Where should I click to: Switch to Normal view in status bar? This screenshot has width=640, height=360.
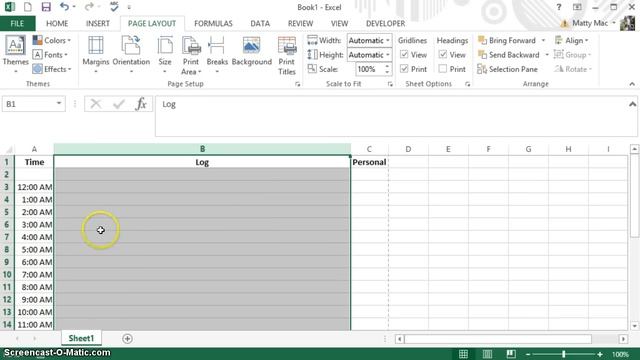point(463,354)
